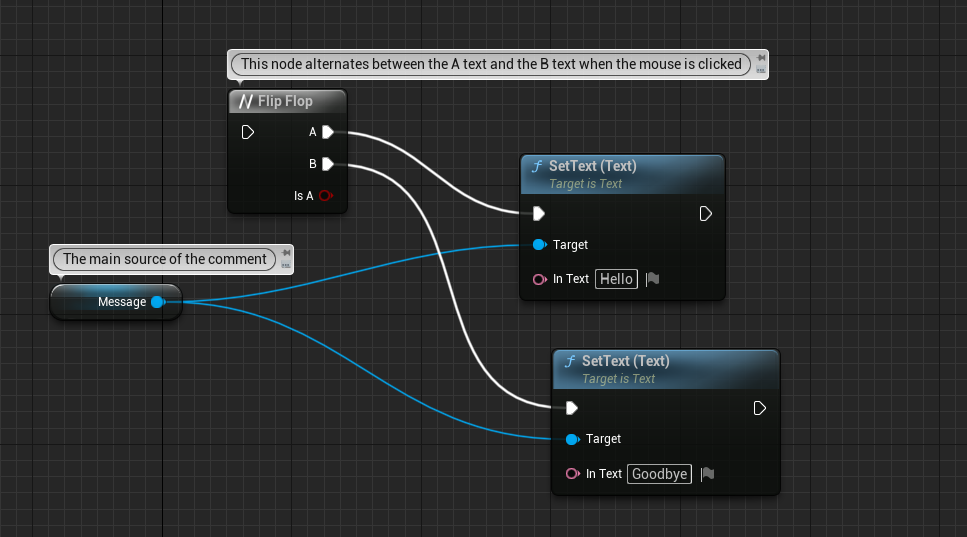Click Flip Flop A output execution pin

point(328,132)
